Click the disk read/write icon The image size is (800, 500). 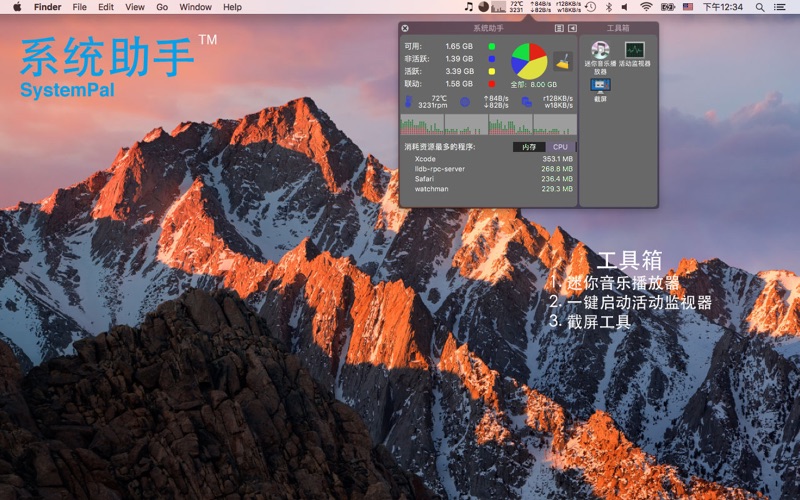(527, 102)
